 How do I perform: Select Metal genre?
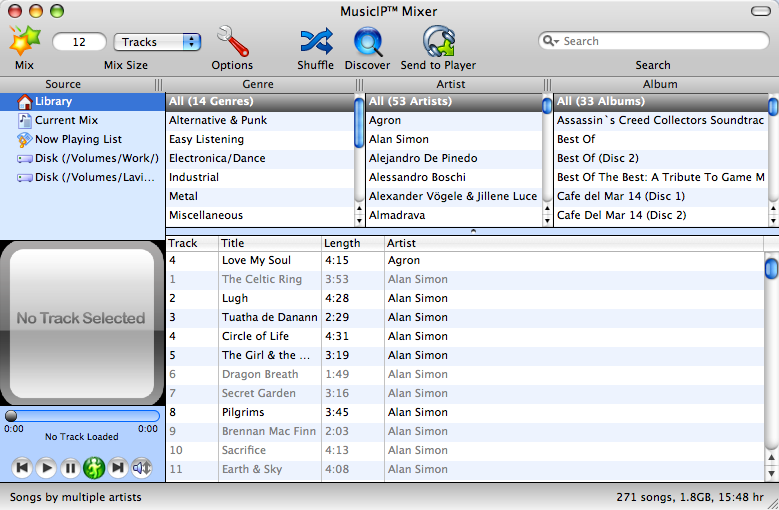260,196
